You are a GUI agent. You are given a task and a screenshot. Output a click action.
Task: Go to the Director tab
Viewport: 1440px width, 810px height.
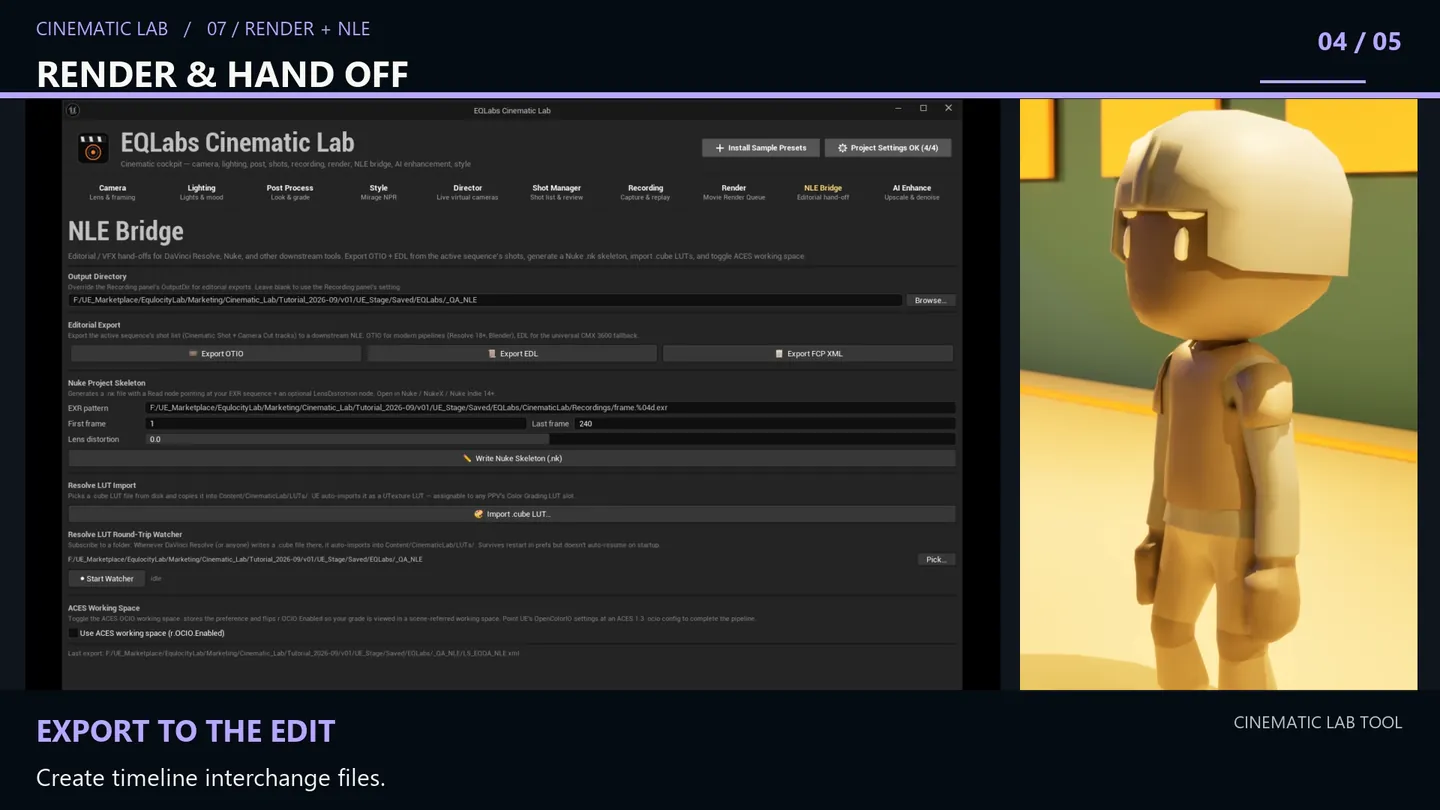(467, 192)
